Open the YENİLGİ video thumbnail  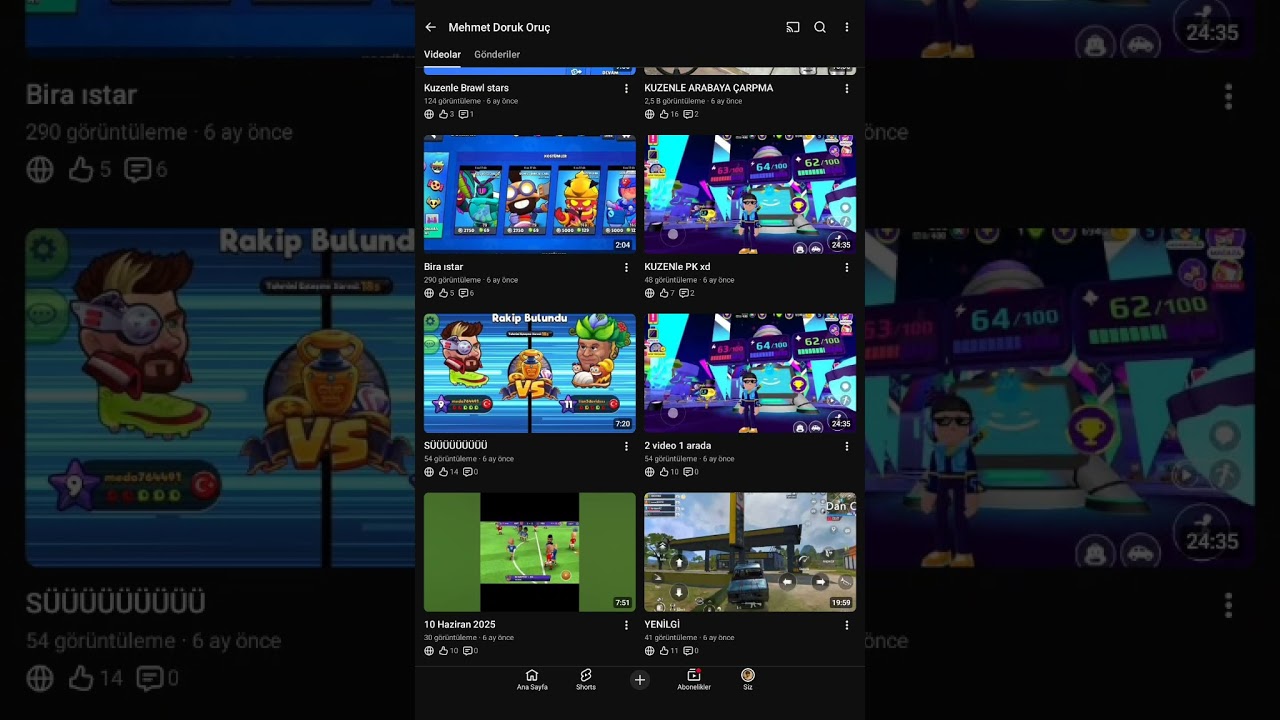pos(750,552)
